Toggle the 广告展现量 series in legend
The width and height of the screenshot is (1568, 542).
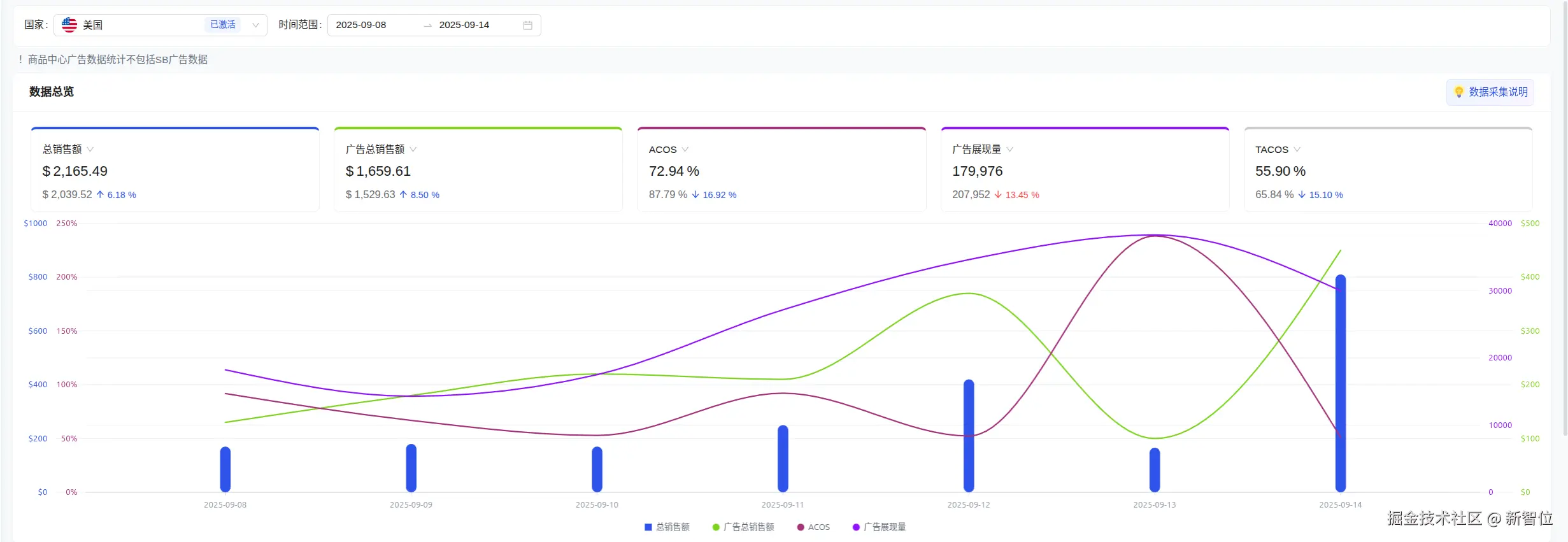click(x=884, y=527)
